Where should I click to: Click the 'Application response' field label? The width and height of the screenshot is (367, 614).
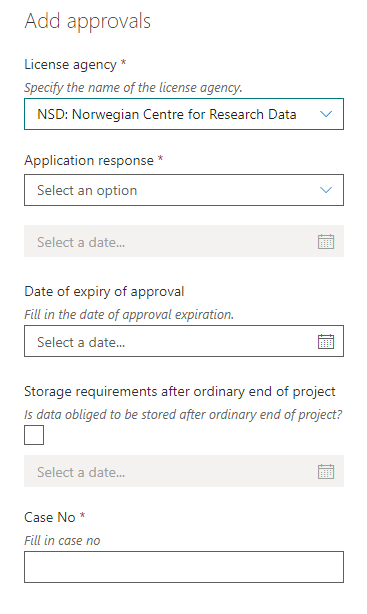coord(89,161)
